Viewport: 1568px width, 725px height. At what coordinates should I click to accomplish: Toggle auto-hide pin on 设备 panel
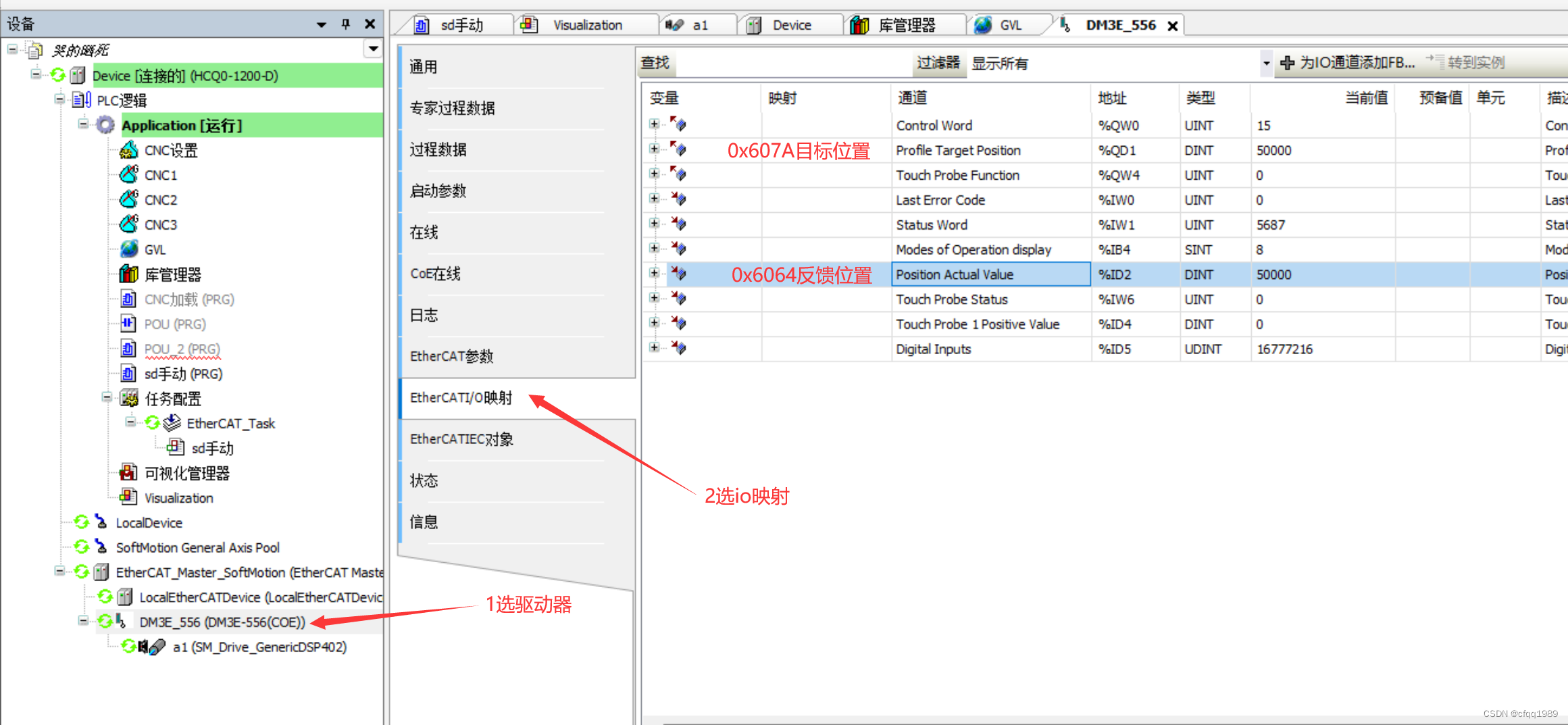click(x=345, y=23)
